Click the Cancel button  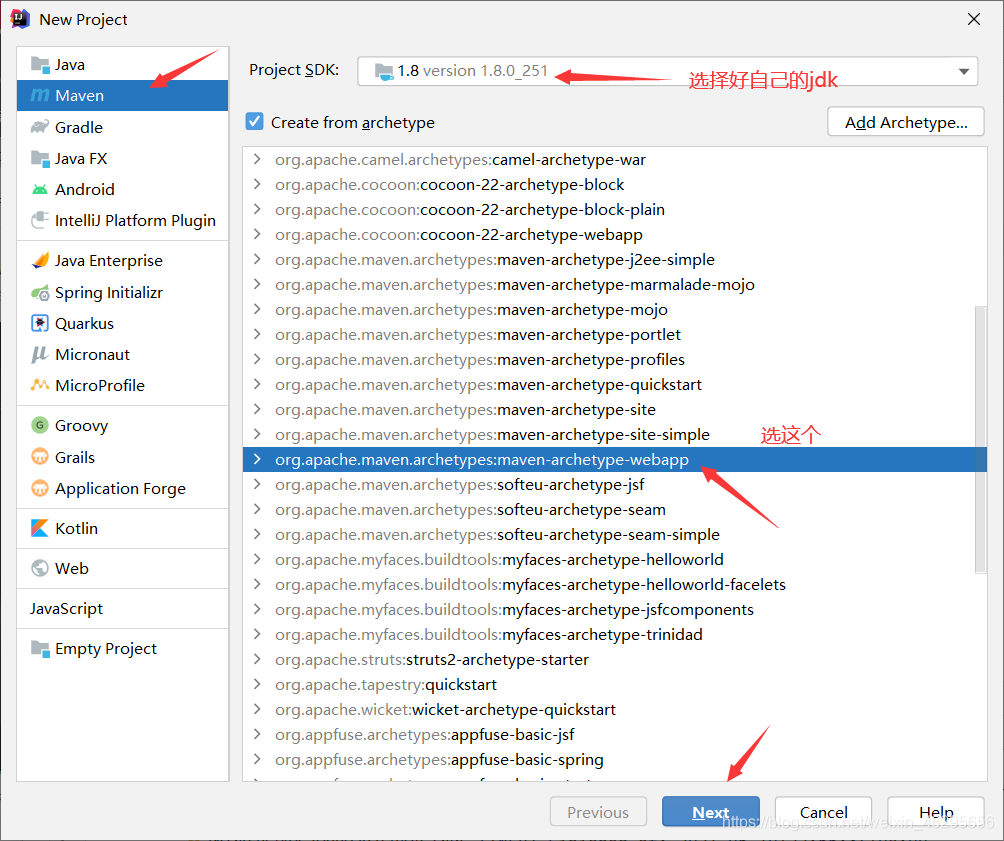point(823,812)
